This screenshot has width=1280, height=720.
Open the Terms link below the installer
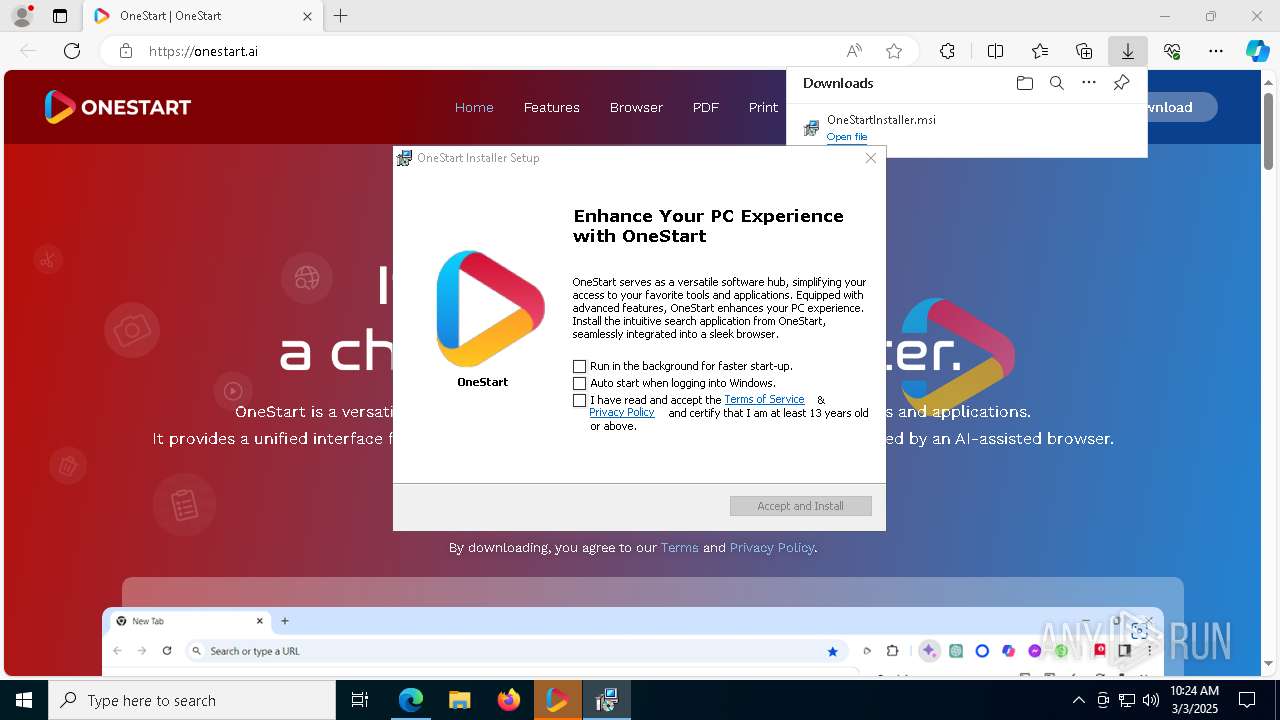(x=679, y=548)
